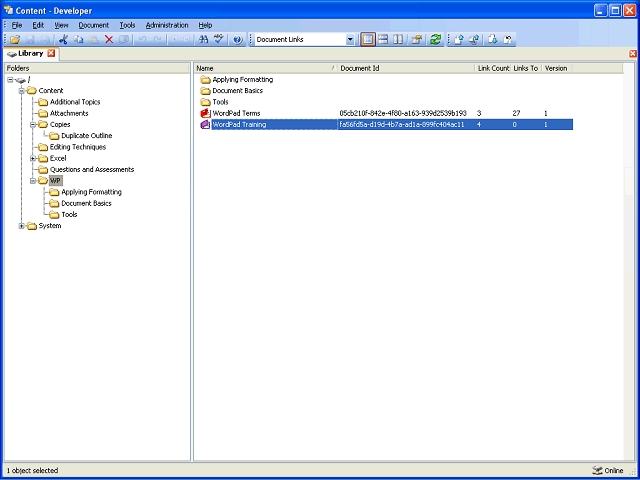Viewport: 640px width, 480px height.
Task: Select Document Basics in the tree pane
Action: coord(86,203)
